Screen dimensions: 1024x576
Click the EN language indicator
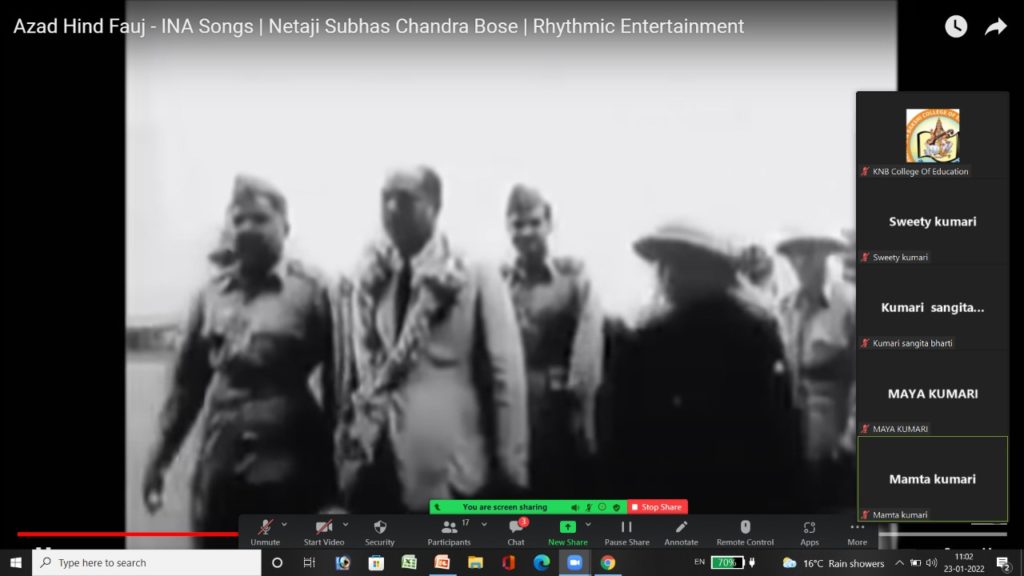point(699,562)
